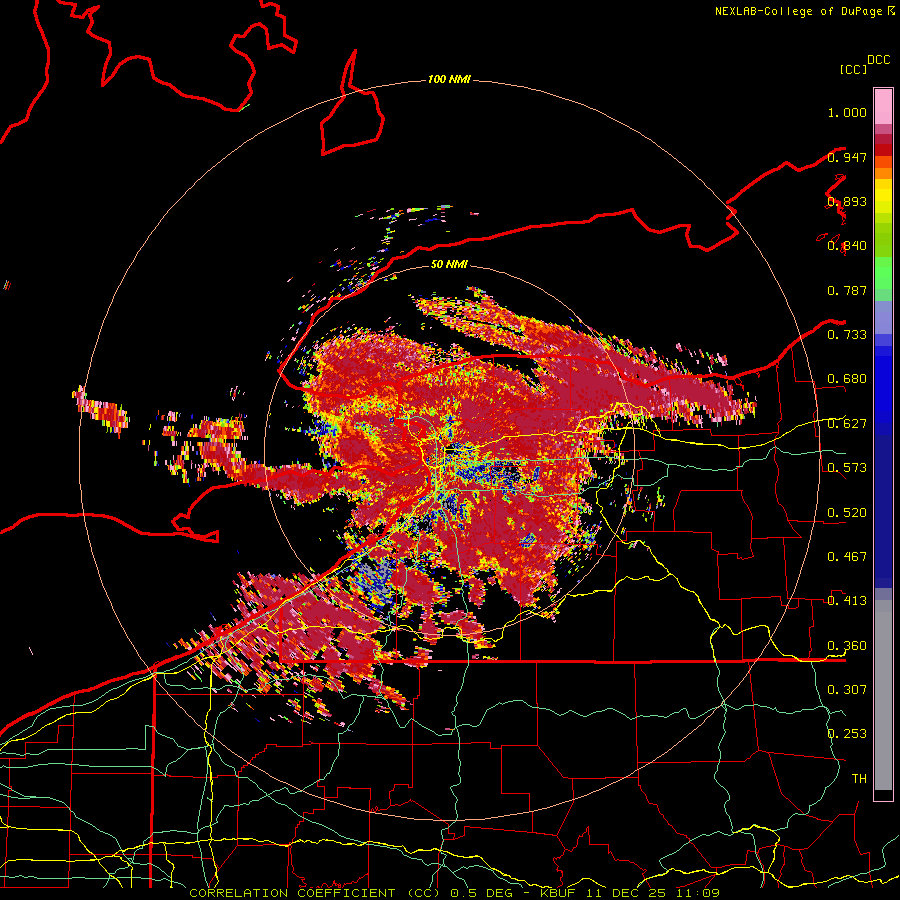Click the pink top segment of color bar
Viewport: 900px width, 900px height.
883,106
